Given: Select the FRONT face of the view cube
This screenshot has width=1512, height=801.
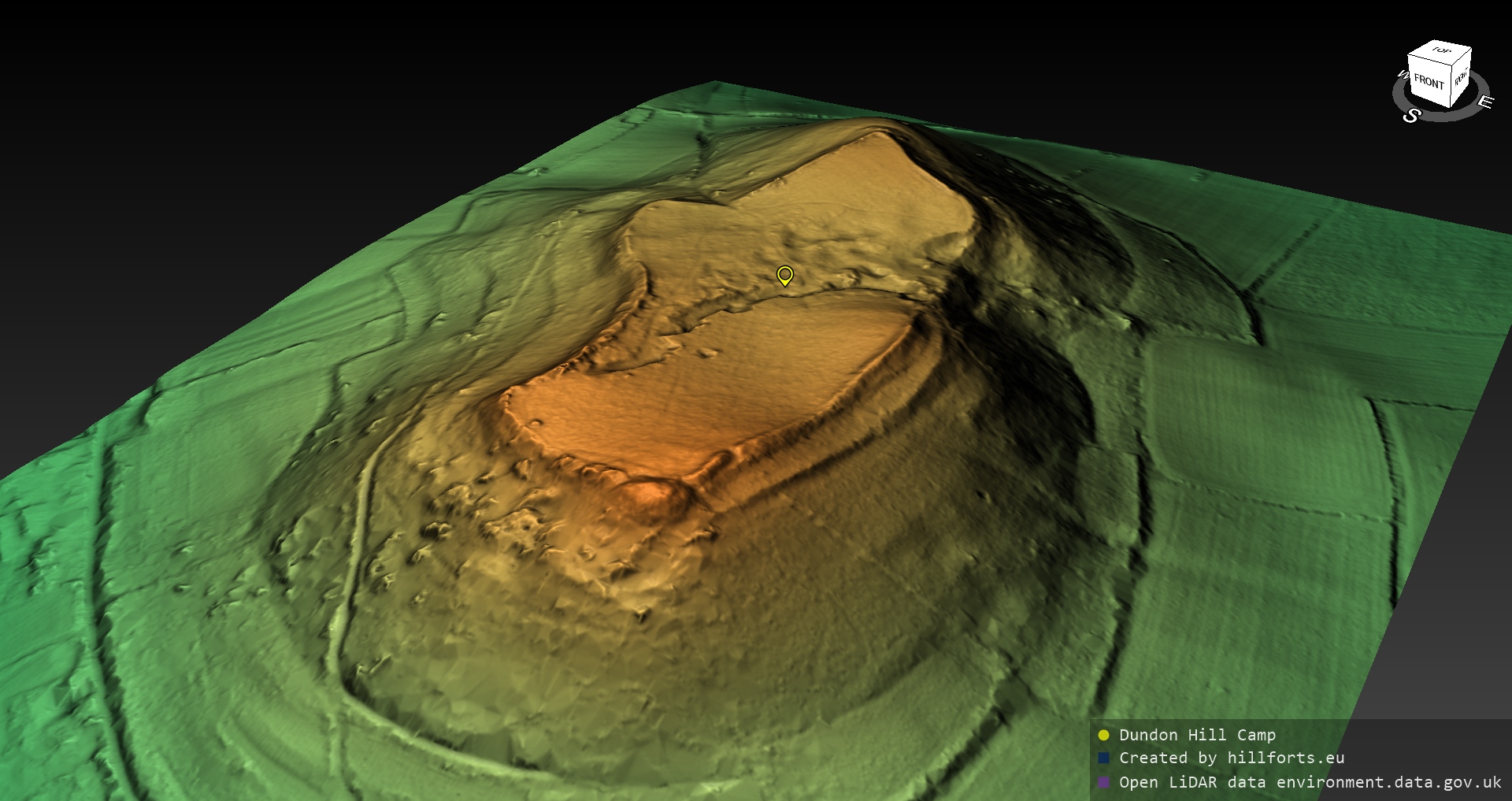Looking at the screenshot, I should pyautogui.click(x=1428, y=80).
